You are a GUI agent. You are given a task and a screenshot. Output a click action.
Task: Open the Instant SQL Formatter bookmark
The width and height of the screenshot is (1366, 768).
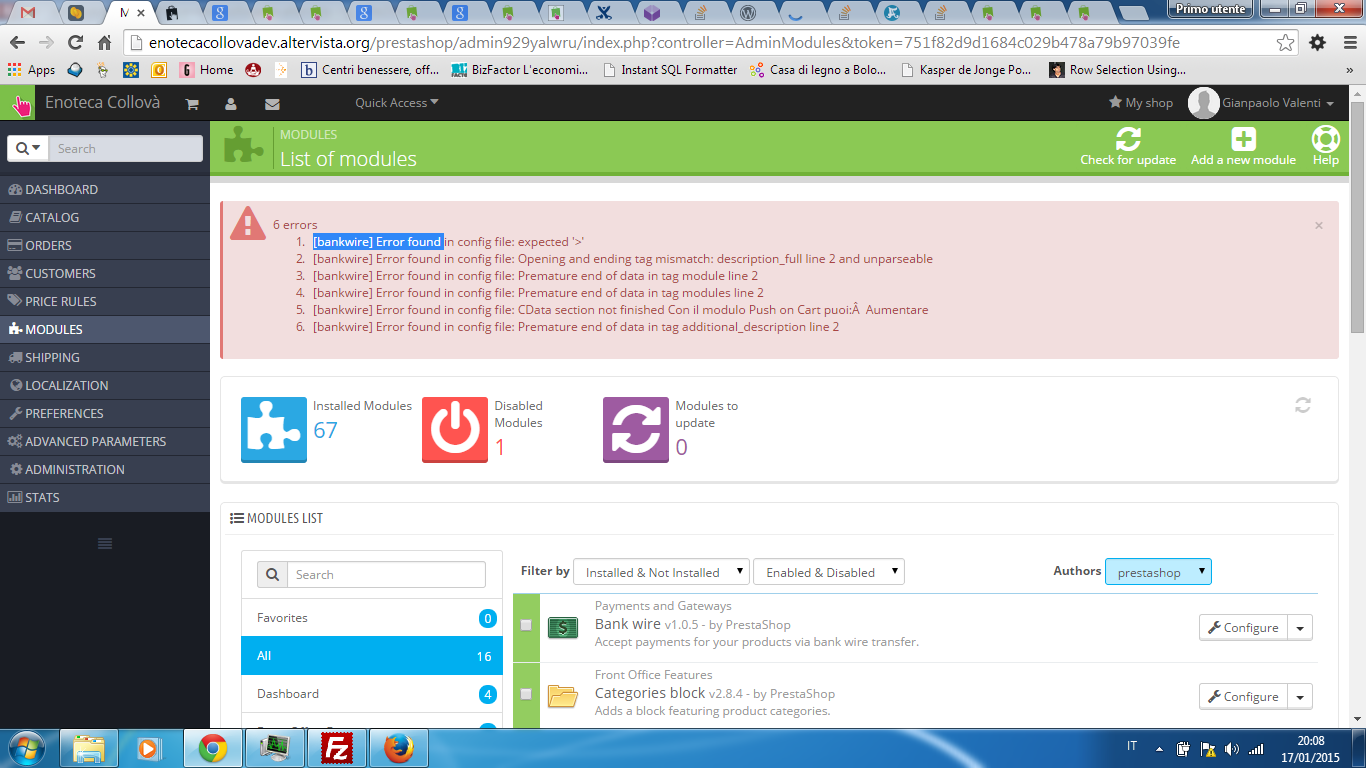670,70
